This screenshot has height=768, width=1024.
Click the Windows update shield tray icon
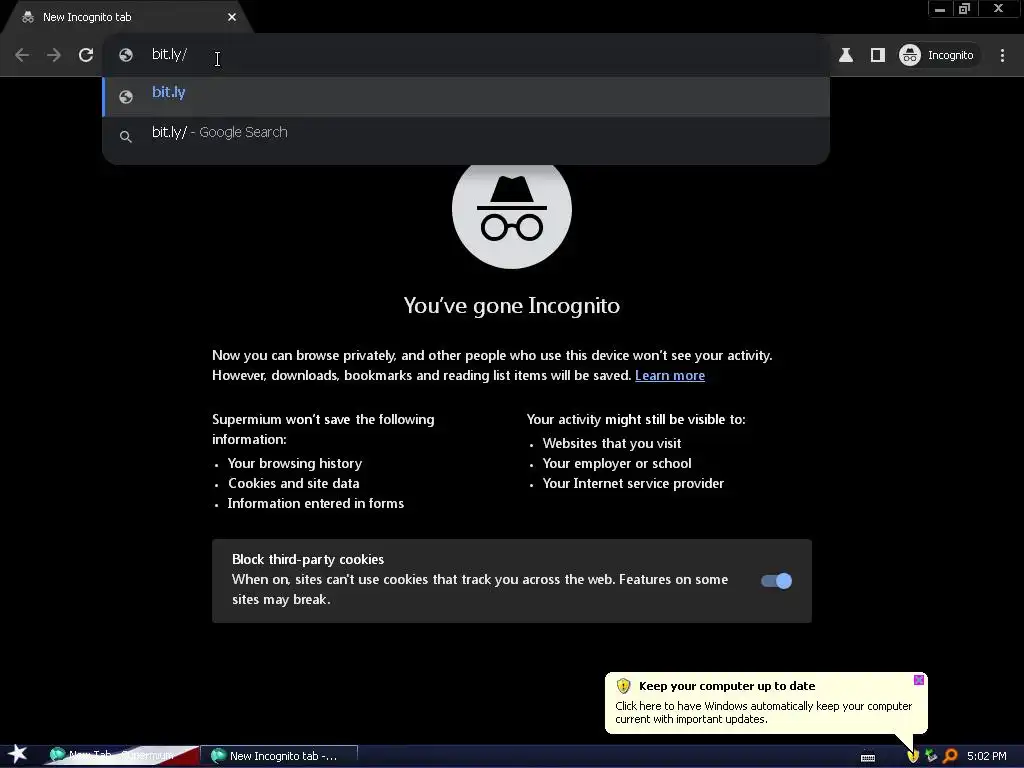(912, 756)
